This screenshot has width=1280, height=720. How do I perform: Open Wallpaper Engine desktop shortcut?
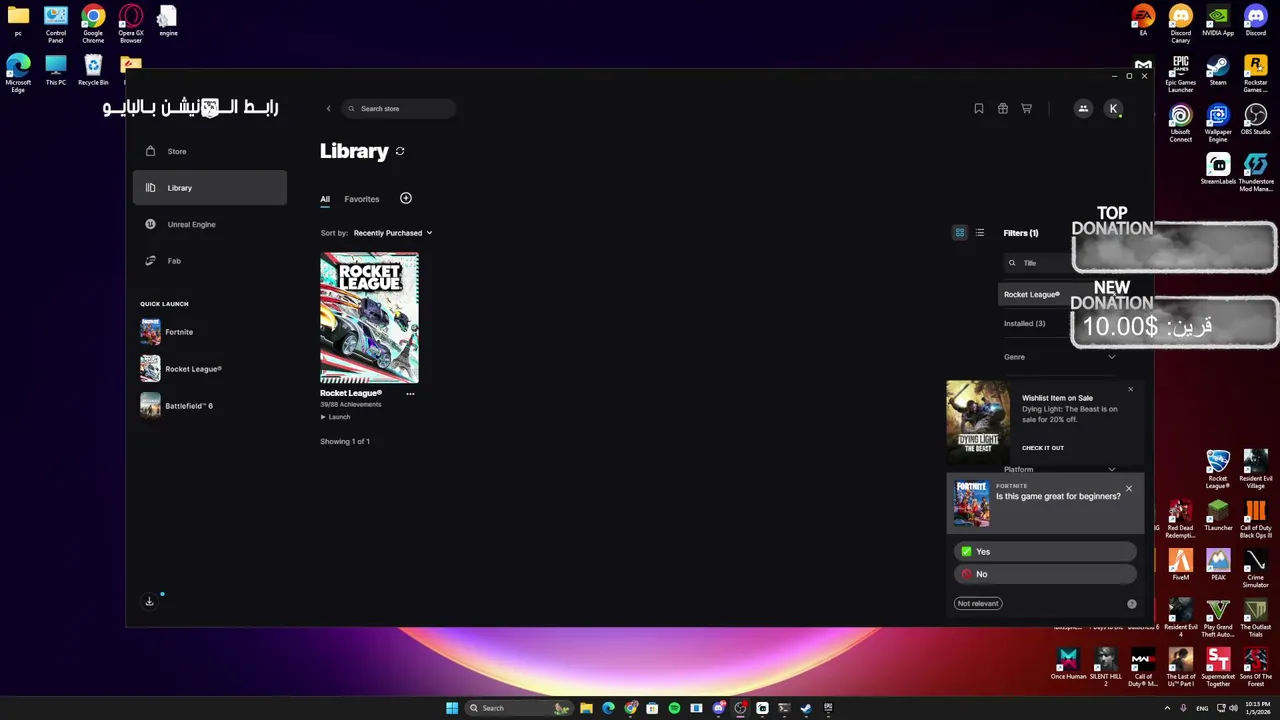[x=1218, y=123]
